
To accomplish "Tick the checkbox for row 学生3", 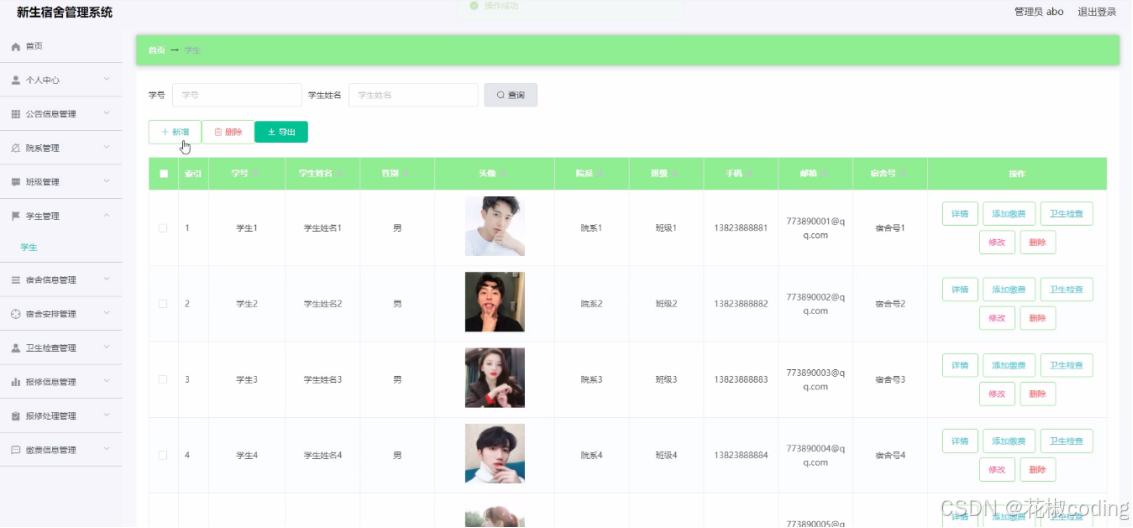I will (x=163, y=380).
